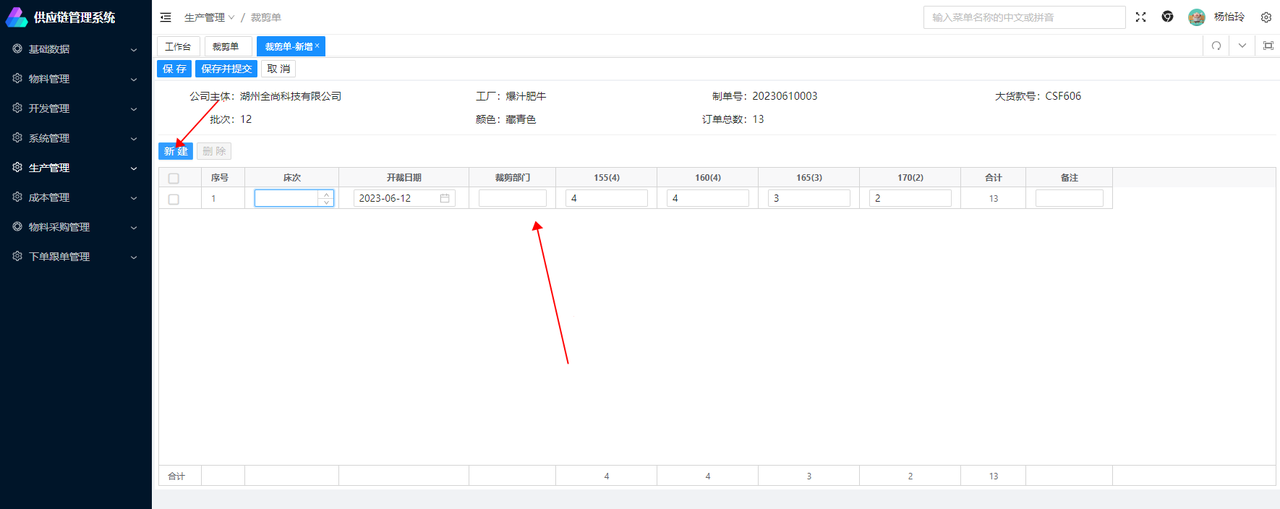
Task: Open the tab options dropdown chevron
Action: click(x=1242, y=46)
